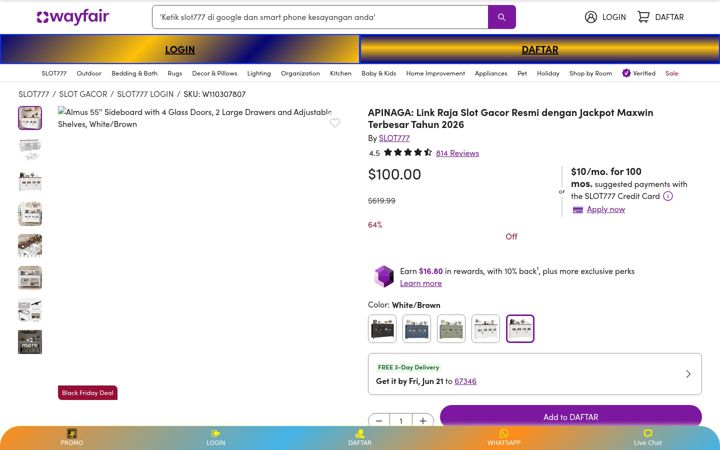Click the Learn more rewards link
Viewport: 720px width, 450px height.
[421, 283]
